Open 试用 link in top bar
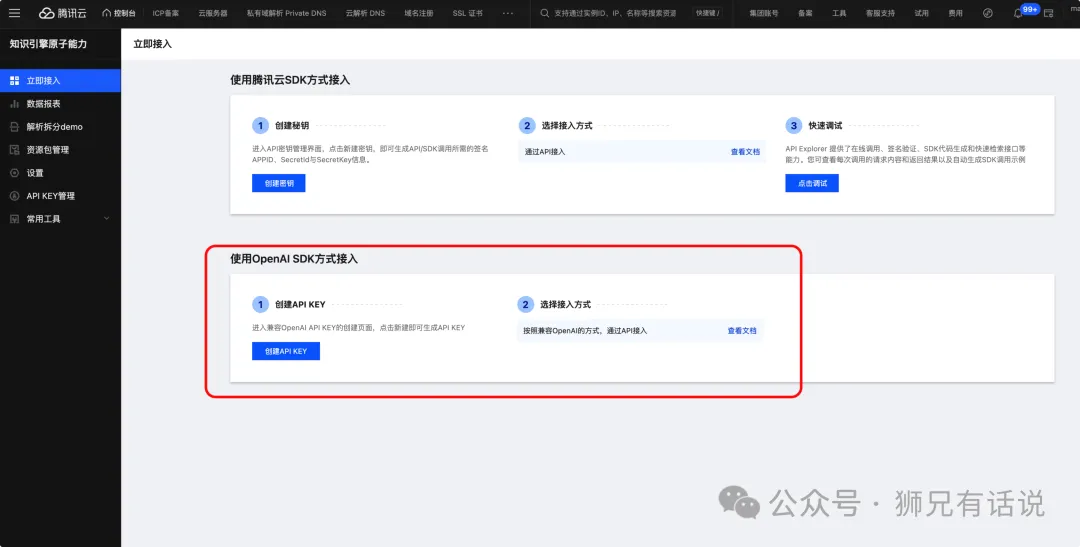1080x547 pixels. pos(921,13)
